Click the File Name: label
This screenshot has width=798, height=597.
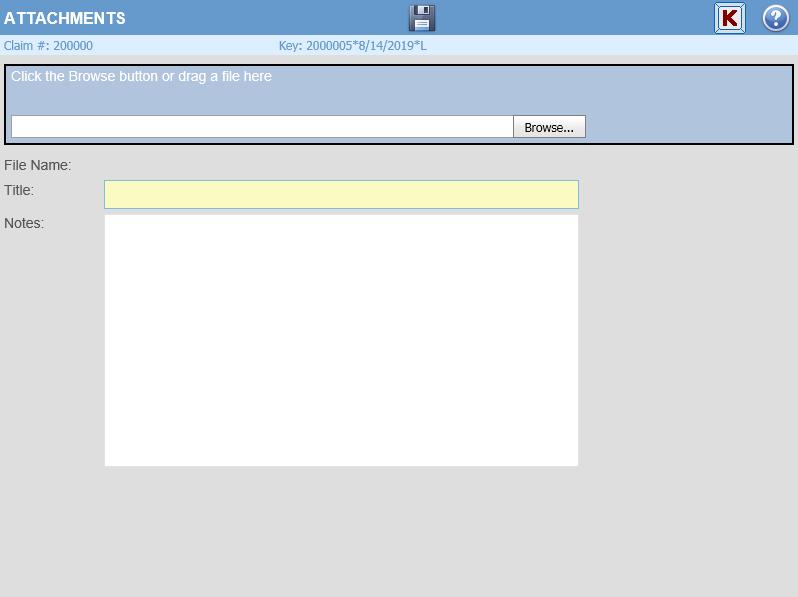(x=38, y=165)
